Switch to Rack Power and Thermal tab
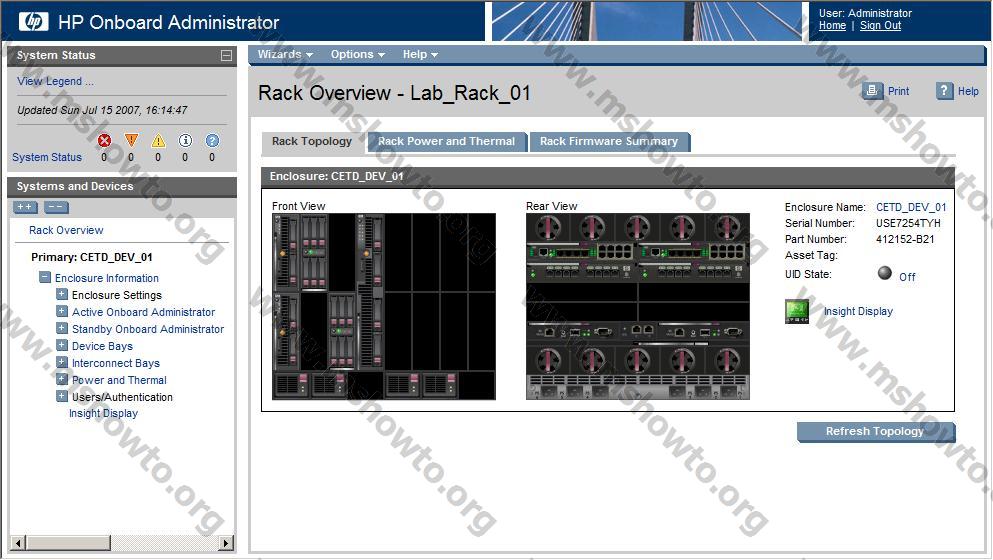The height and width of the screenshot is (560, 993). [x=447, y=142]
